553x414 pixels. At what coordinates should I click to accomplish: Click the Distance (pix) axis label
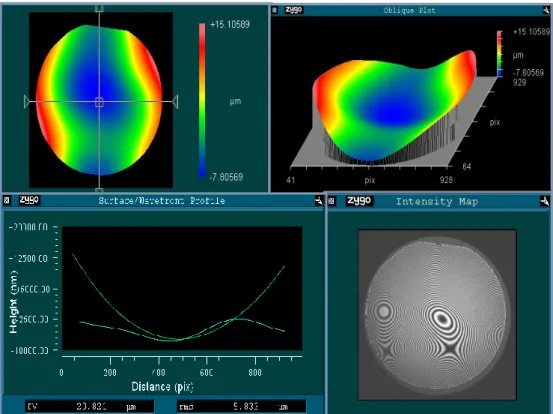click(x=162, y=387)
